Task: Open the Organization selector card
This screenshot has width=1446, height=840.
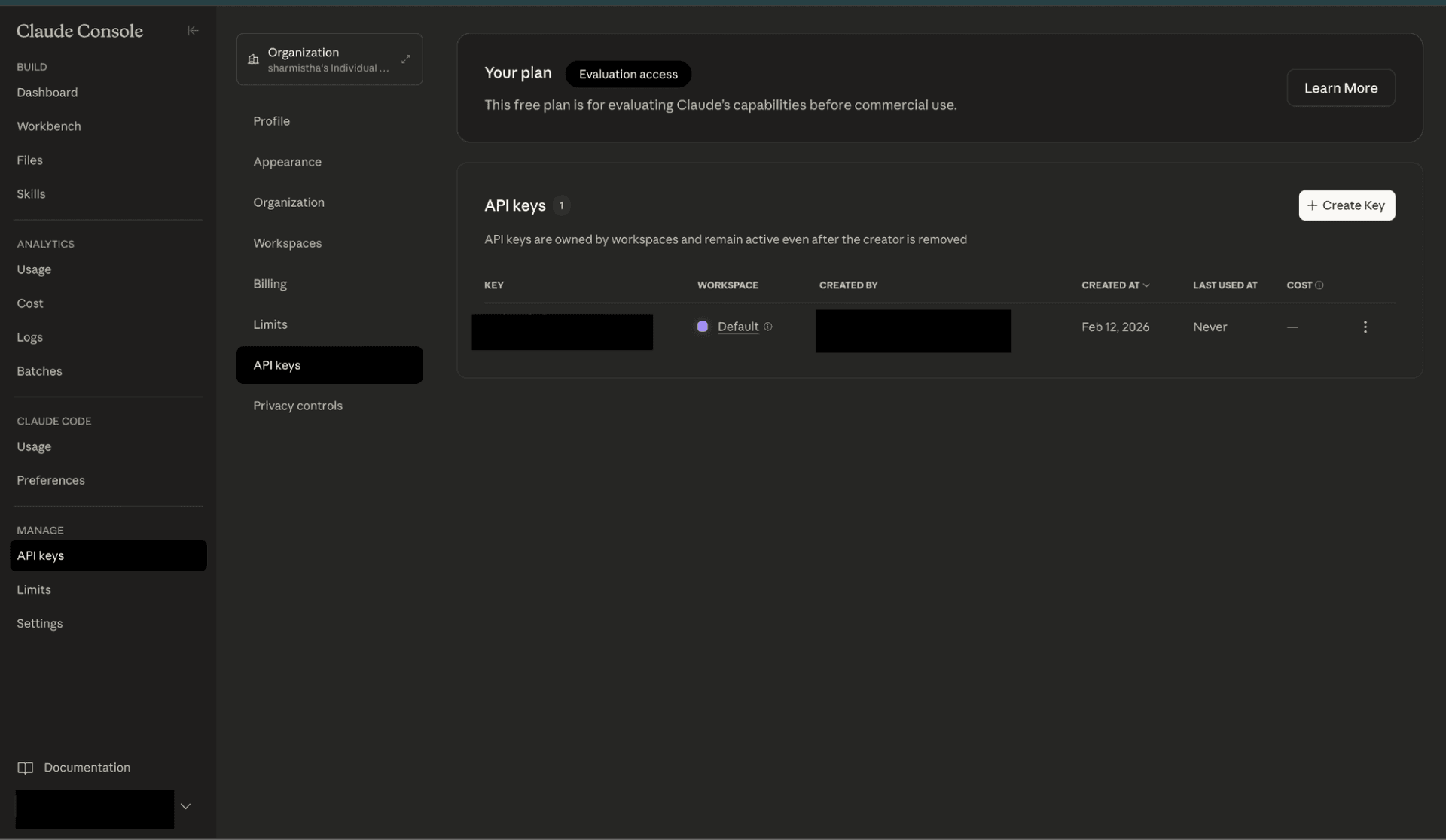Action: click(x=328, y=59)
